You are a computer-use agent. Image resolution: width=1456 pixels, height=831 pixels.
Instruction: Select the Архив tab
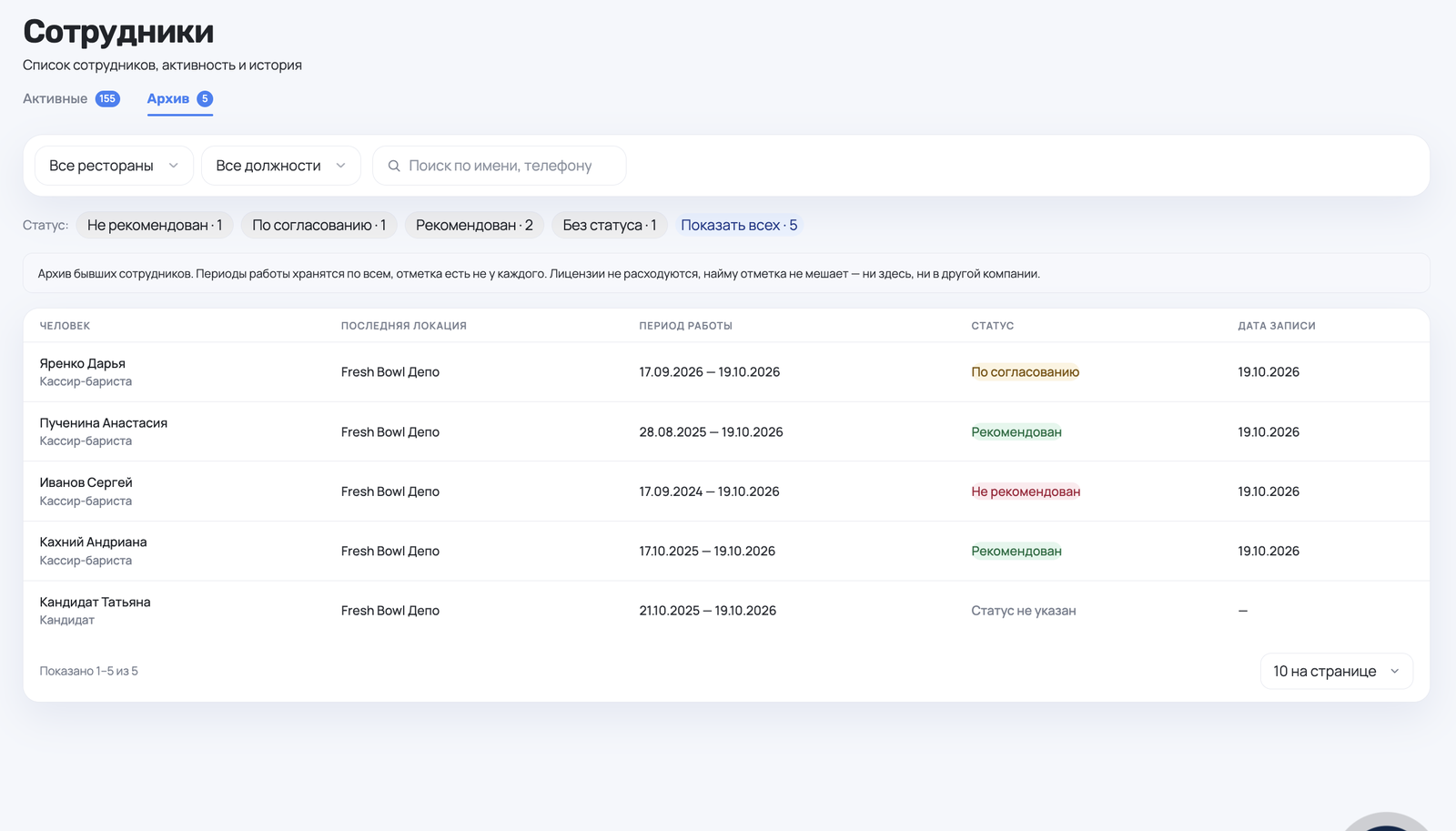point(180,98)
